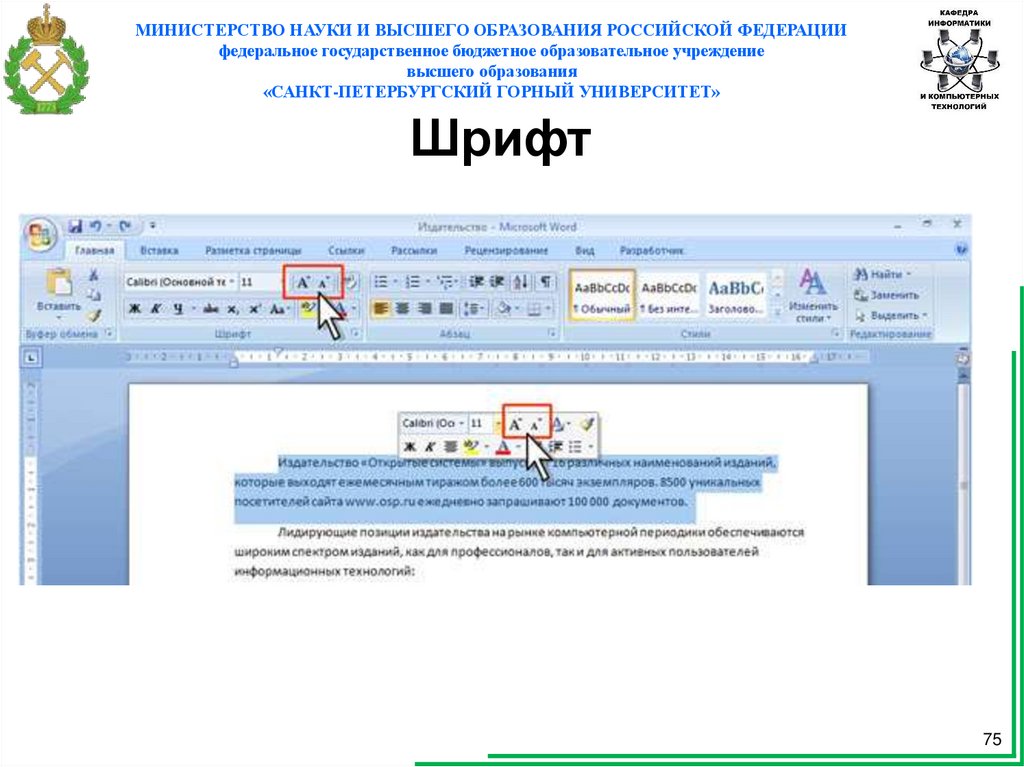This screenshot has width=1024, height=767.
Task: Save document via Quick Access toolbar
Action: click(76, 227)
